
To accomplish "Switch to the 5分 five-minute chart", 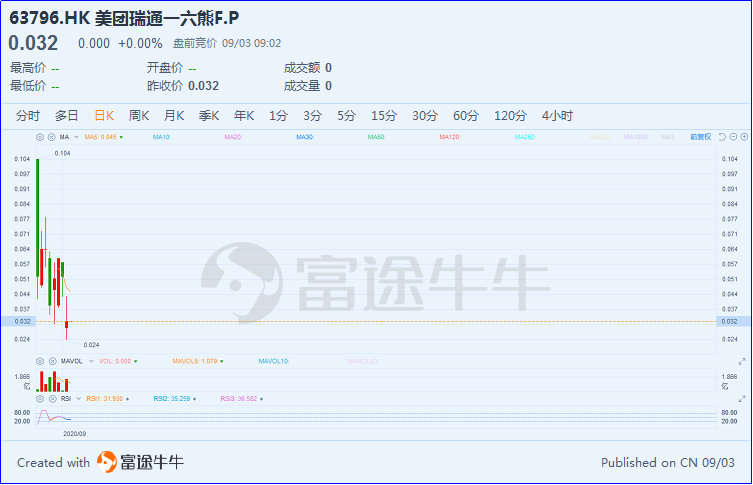I will (x=346, y=116).
